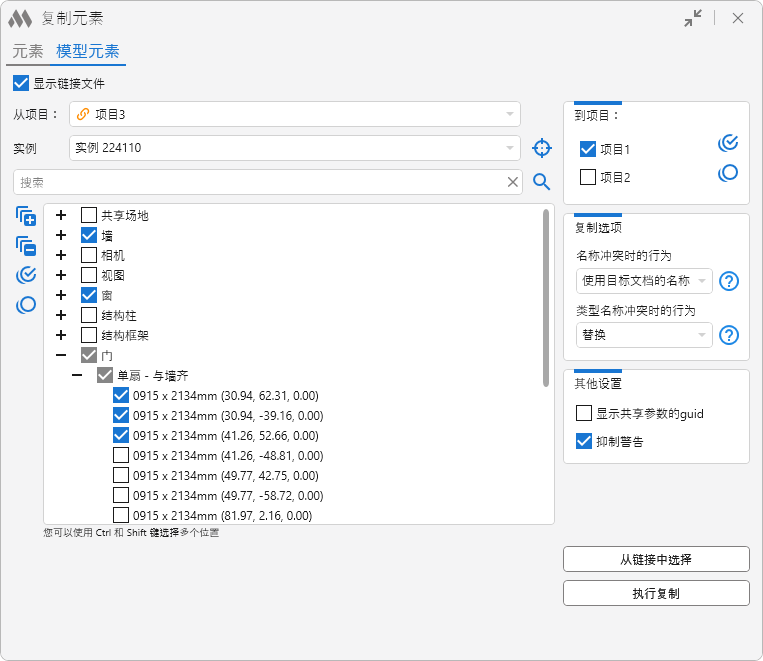
Task: Disable the 抑制警告 checkbox
Action: click(585, 441)
